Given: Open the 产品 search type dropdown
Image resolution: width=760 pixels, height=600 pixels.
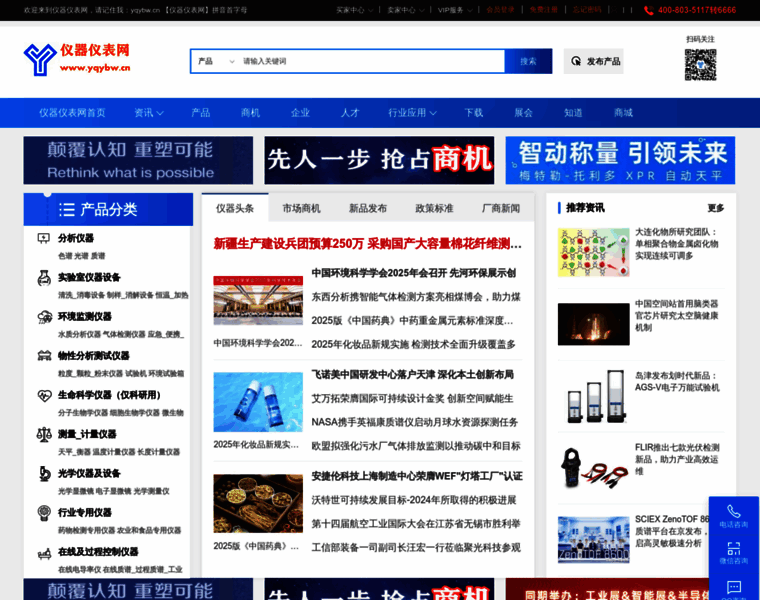Looking at the screenshot, I should (x=216, y=61).
